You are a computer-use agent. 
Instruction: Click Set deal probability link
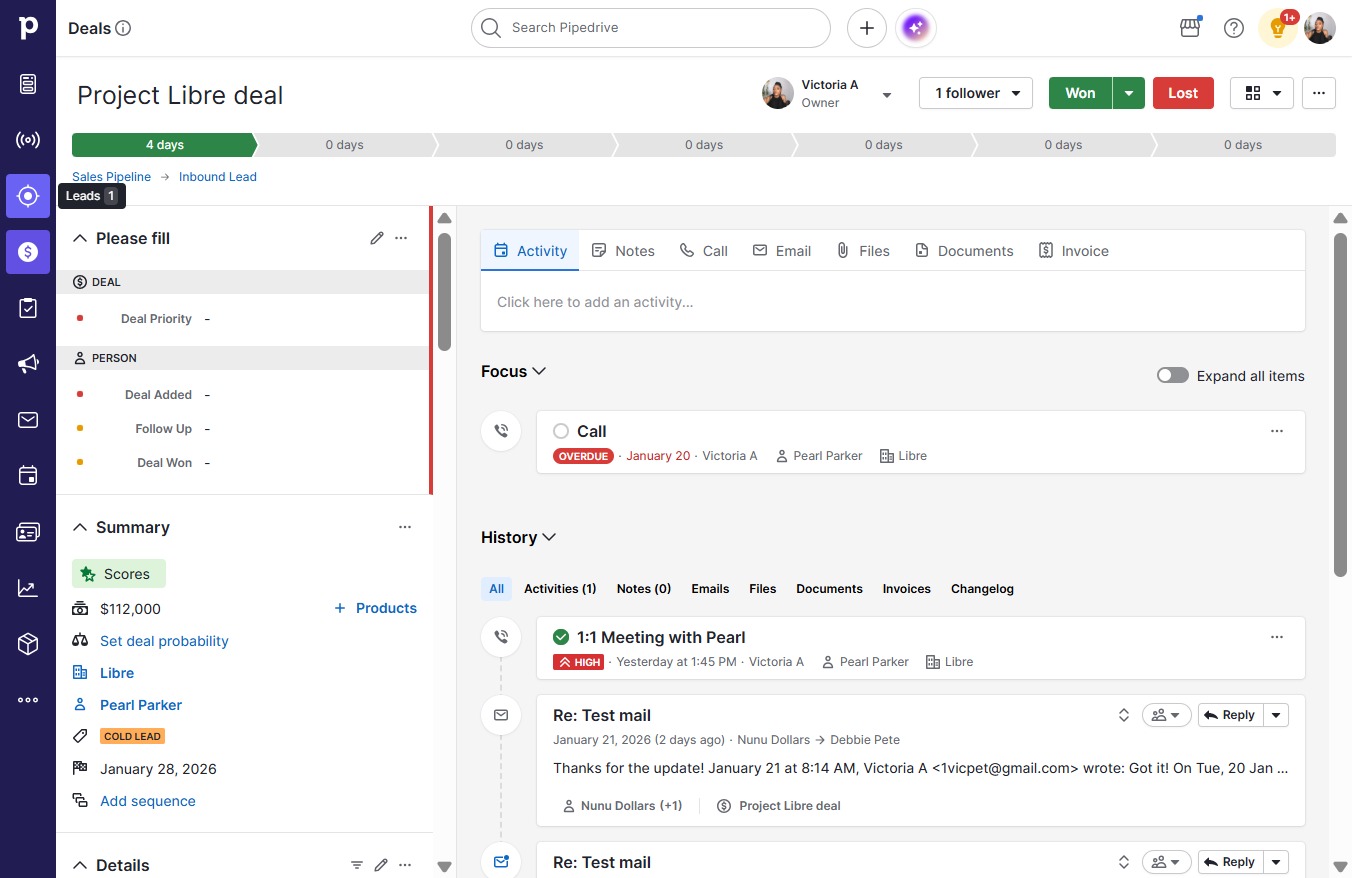(x=164, y=641)
